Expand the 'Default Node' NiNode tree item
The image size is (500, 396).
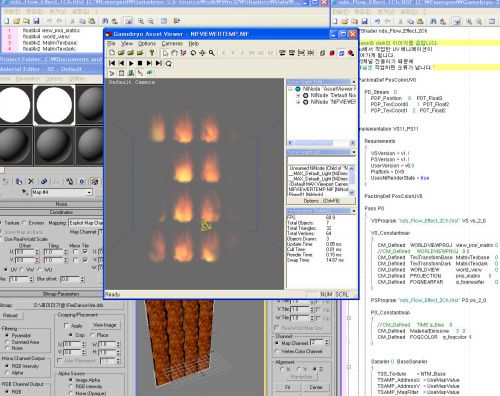point(298,95)
